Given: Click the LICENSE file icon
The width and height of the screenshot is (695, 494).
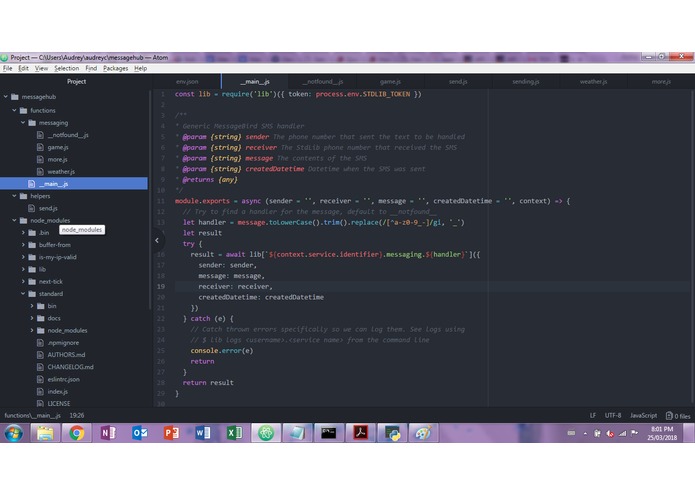Looking at the screenshot, I should (x=40, y=404).
